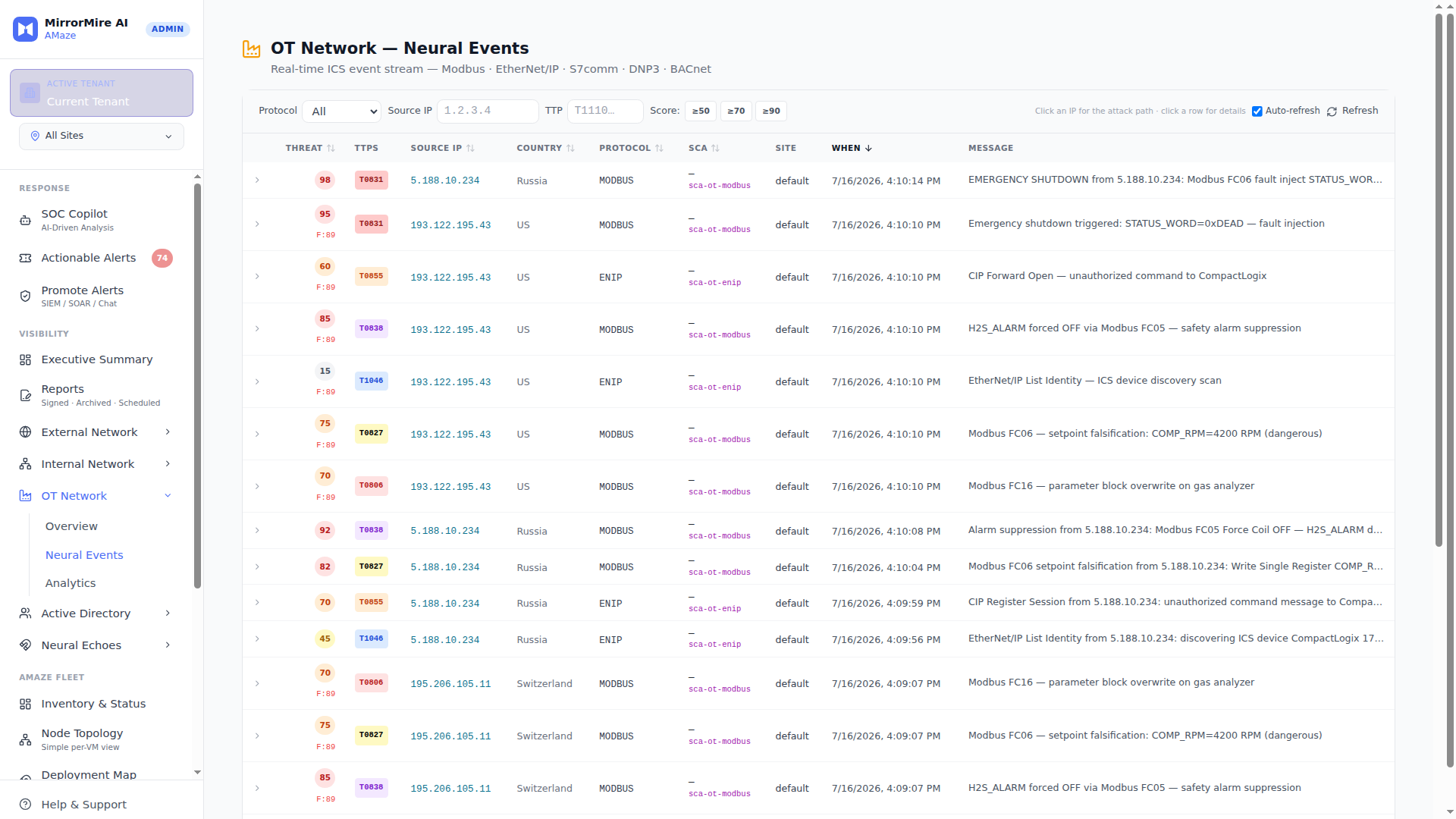Viewport: 1456px width, 819px height.
Task: Click the Current Tenant selector
Action: point(102,93)
